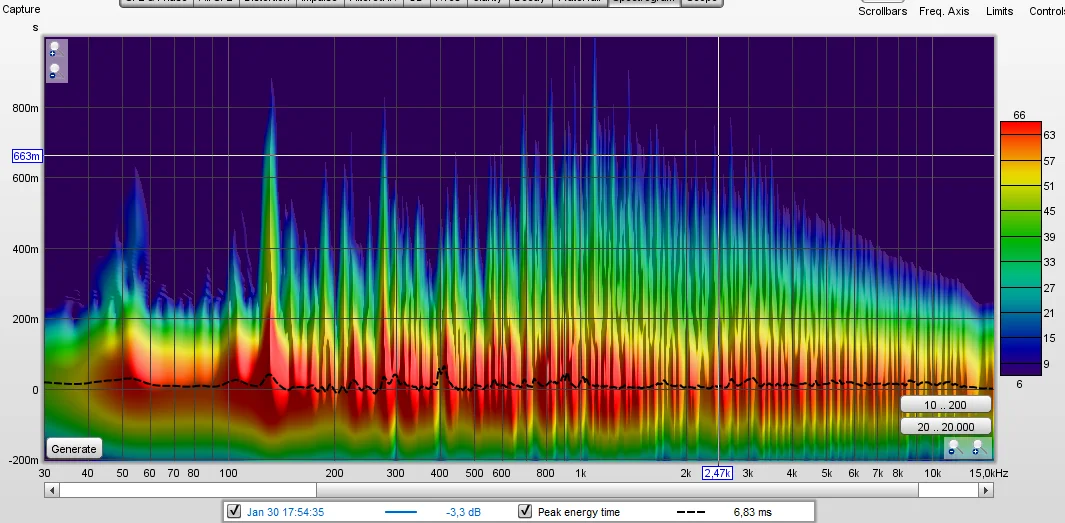Image resolution: width=1065 pixels, height=523 pixels.
Task: Click the horizontal scrollbar left arrow
Action: [x=52, y=490]
